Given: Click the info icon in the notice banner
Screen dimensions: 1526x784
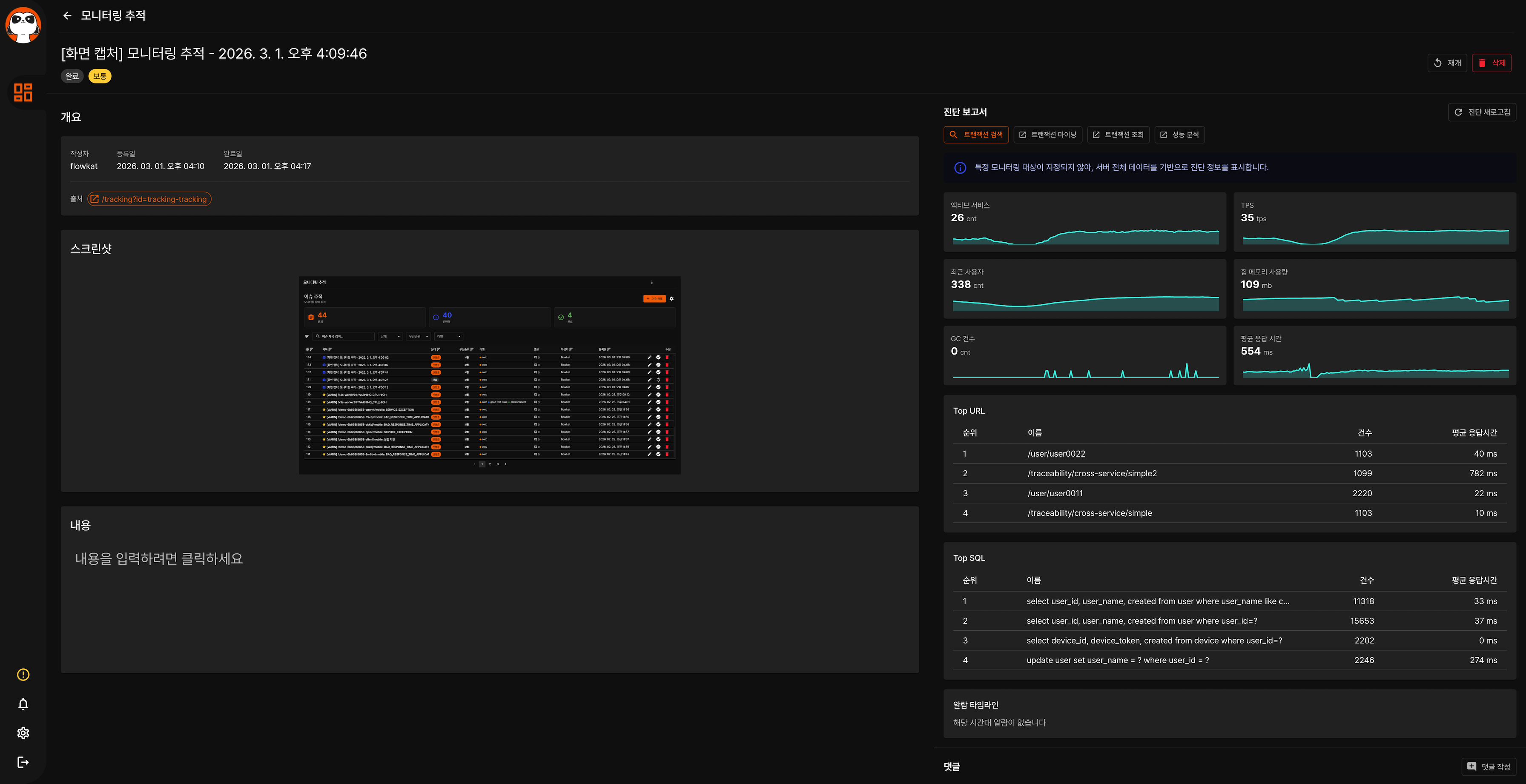Looking at the screenshot, I should 960,168.
